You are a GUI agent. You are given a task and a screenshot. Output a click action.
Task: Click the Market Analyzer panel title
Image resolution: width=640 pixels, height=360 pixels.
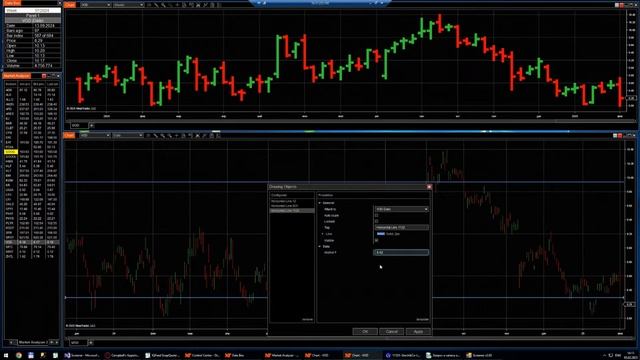coord(17,76)
